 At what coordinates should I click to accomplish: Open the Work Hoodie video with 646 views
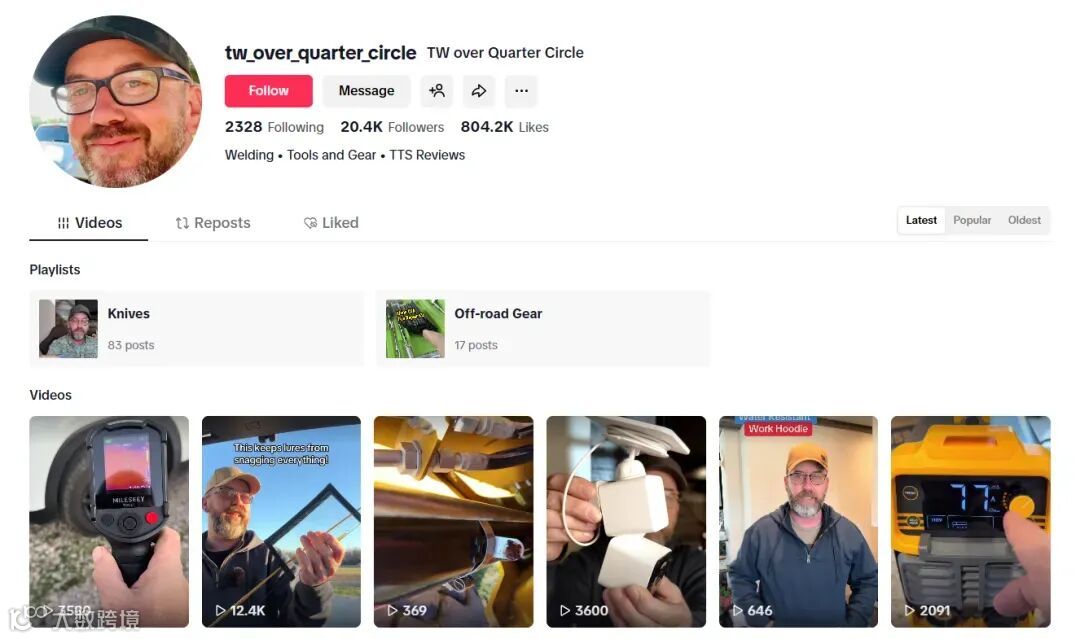tap(798, 521)
